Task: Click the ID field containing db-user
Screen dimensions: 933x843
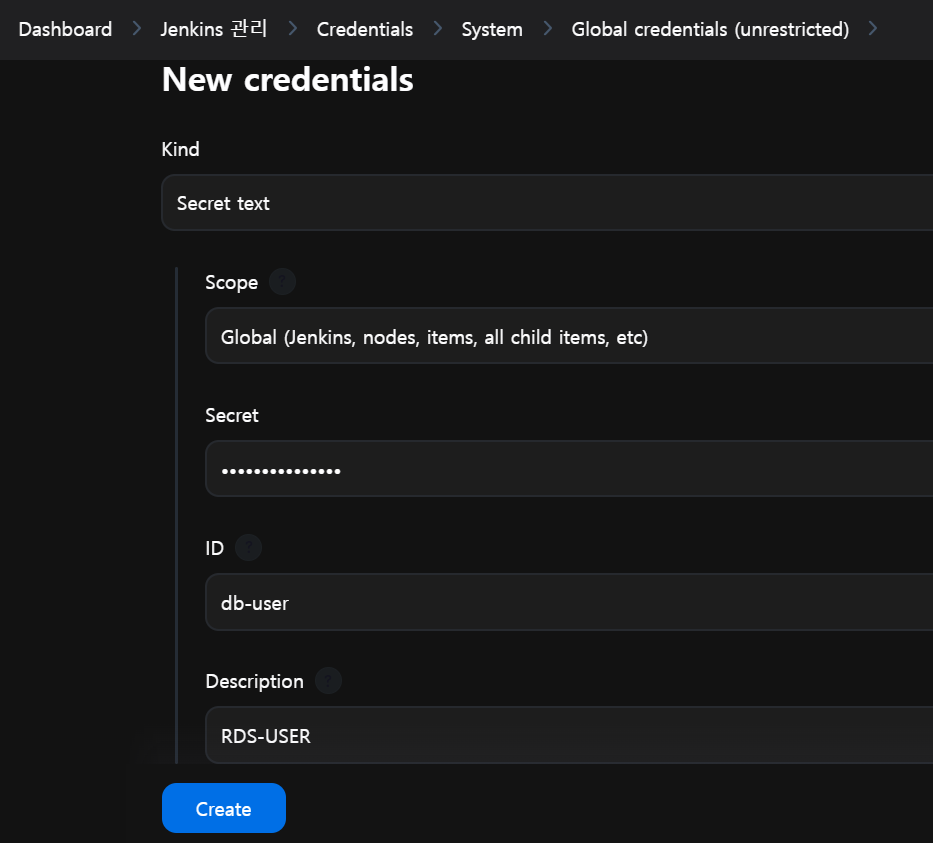Action: point(569,602)
